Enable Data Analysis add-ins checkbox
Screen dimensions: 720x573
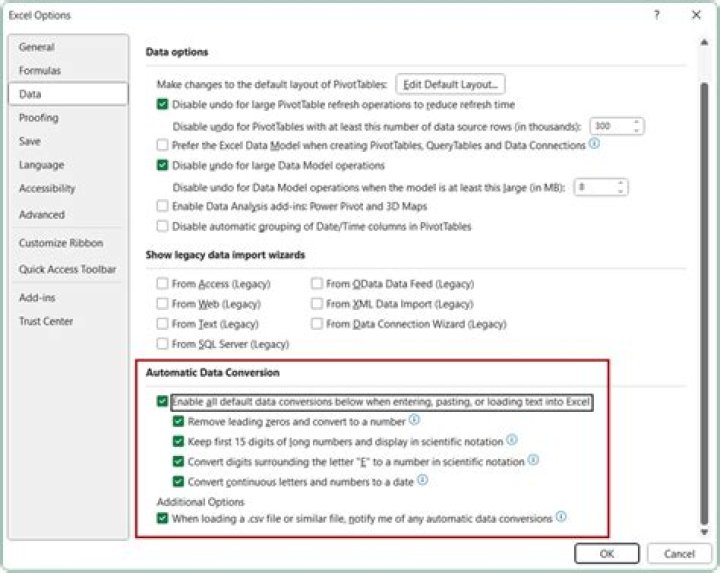[163, 206]
